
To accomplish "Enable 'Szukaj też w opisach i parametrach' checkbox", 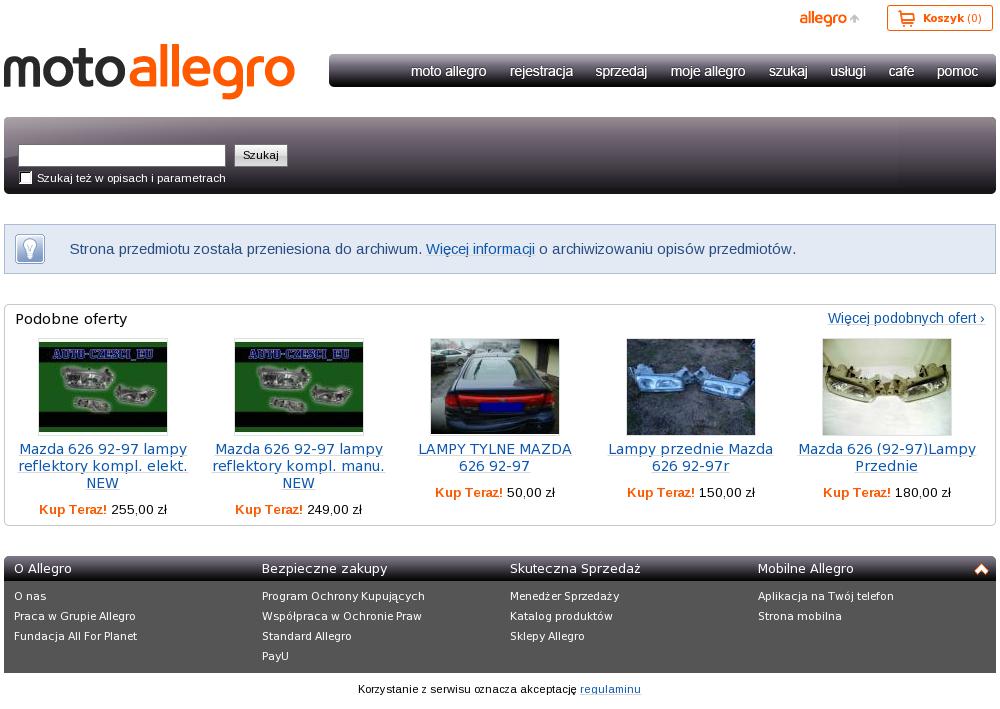I will click(x=26, y=178).
